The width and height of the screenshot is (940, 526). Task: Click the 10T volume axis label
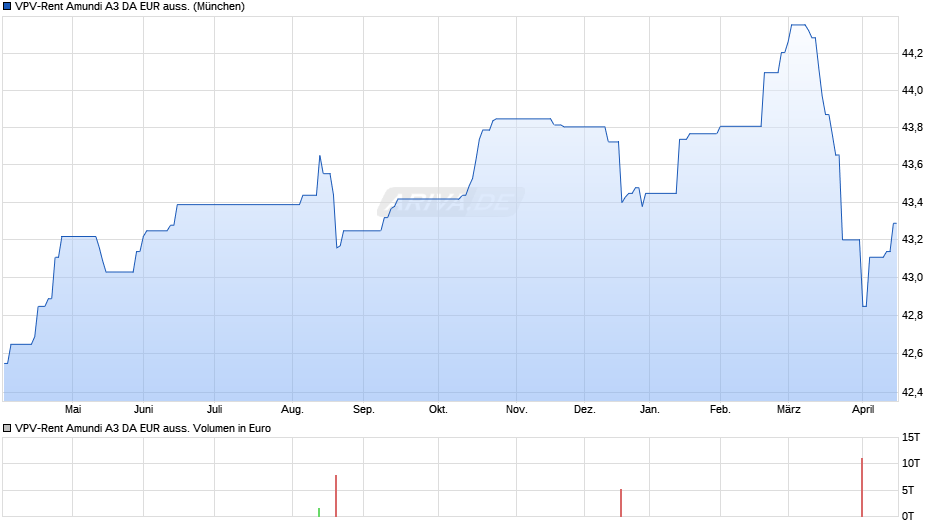pyautogui.click(x=911, y=463)
